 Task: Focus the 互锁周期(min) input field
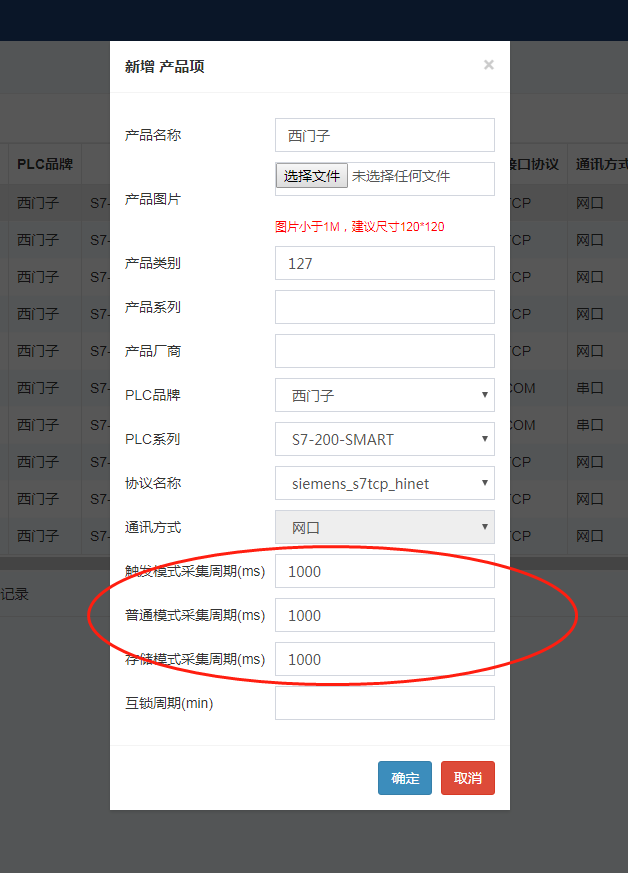(x=384, y=703)
